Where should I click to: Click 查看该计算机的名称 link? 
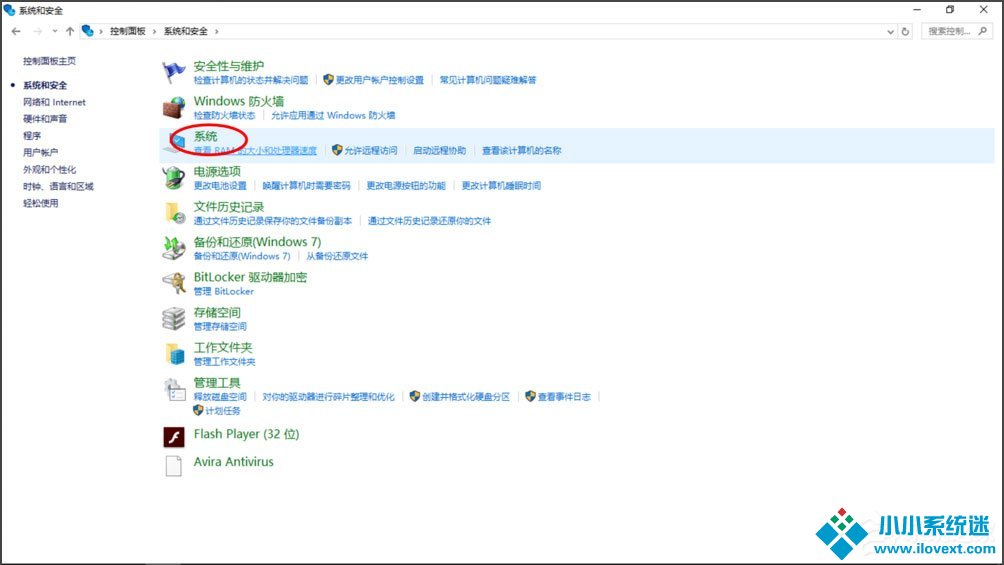(521, 151)
